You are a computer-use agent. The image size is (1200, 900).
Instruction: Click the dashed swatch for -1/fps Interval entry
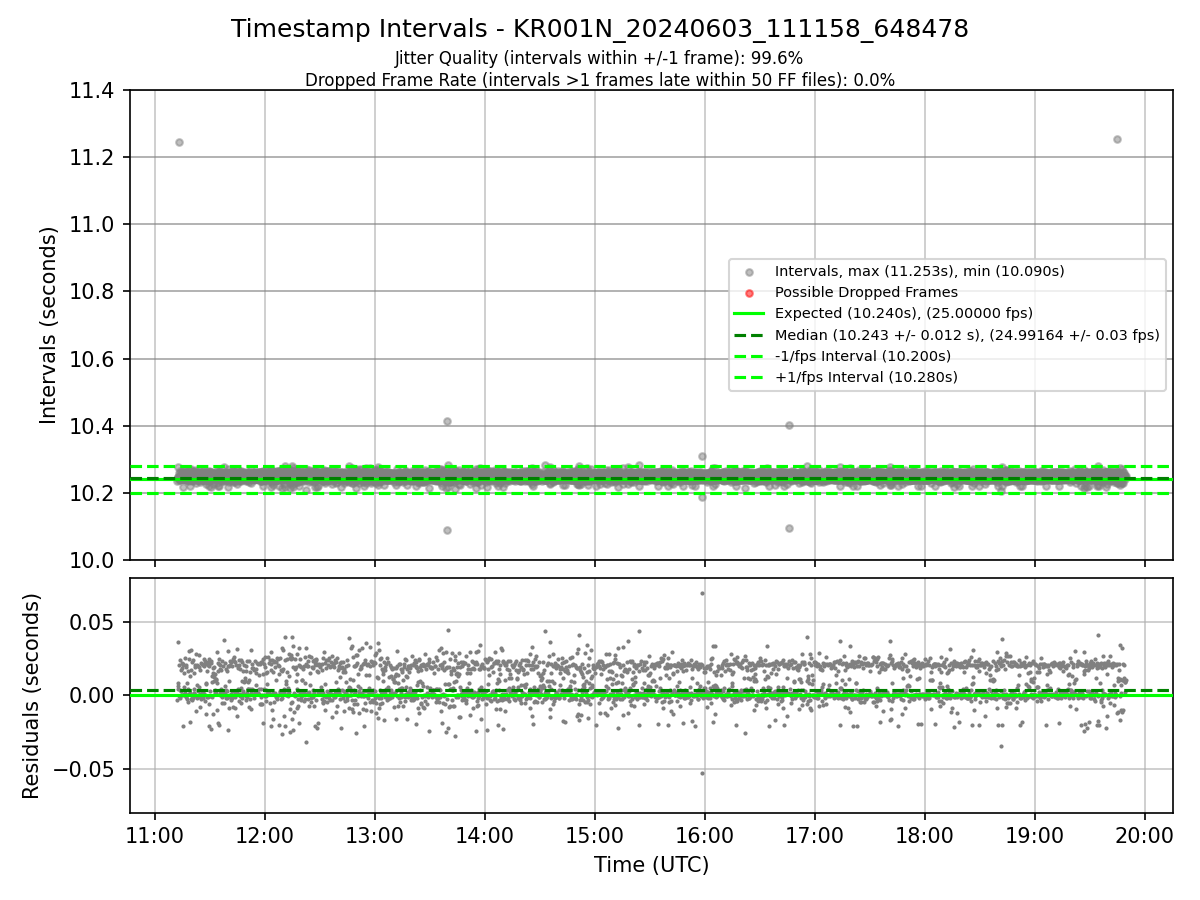click(749, 356)
